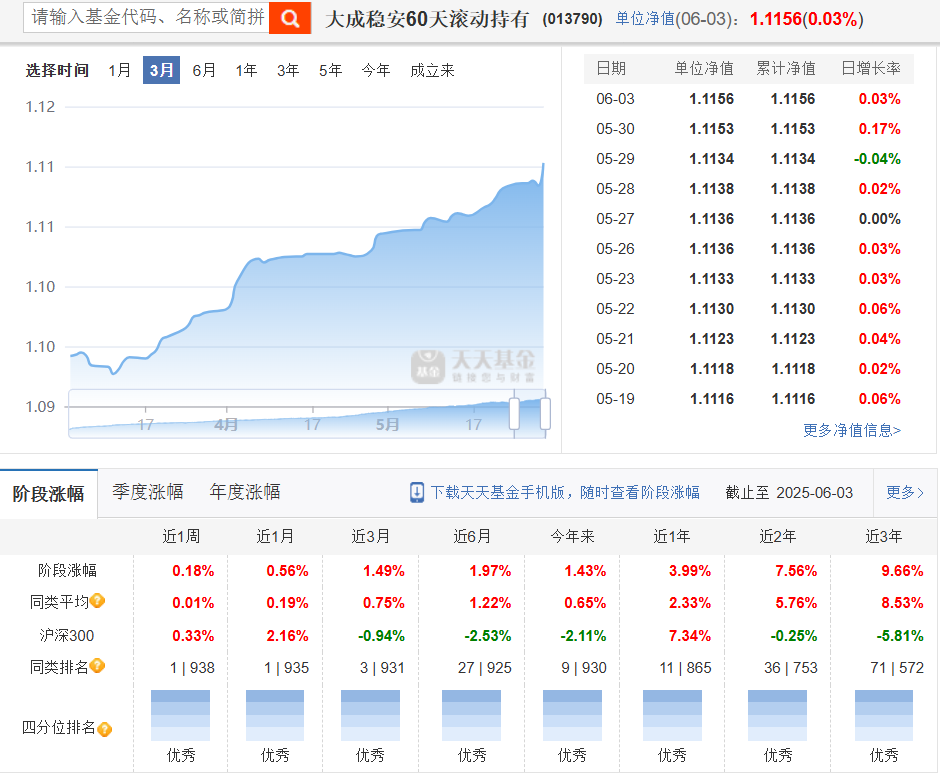Image resolution: width=940 pixels, height=775 pixels.
Task: Select the 1年 time range
Action: click(246, 70)
